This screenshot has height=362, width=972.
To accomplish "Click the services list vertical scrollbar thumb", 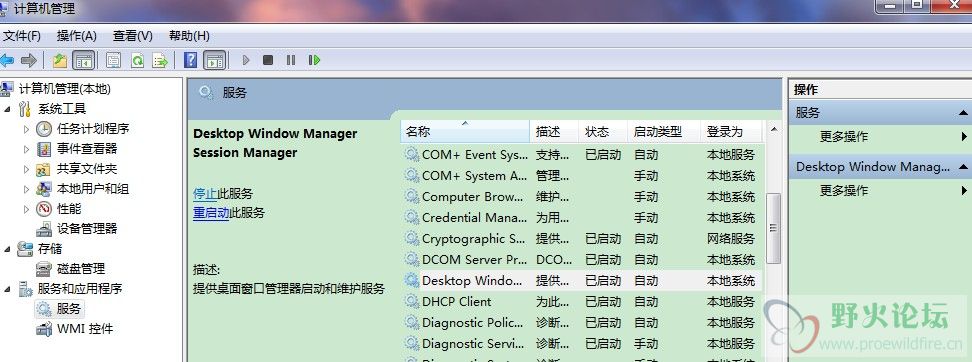I will pos(773,228).
